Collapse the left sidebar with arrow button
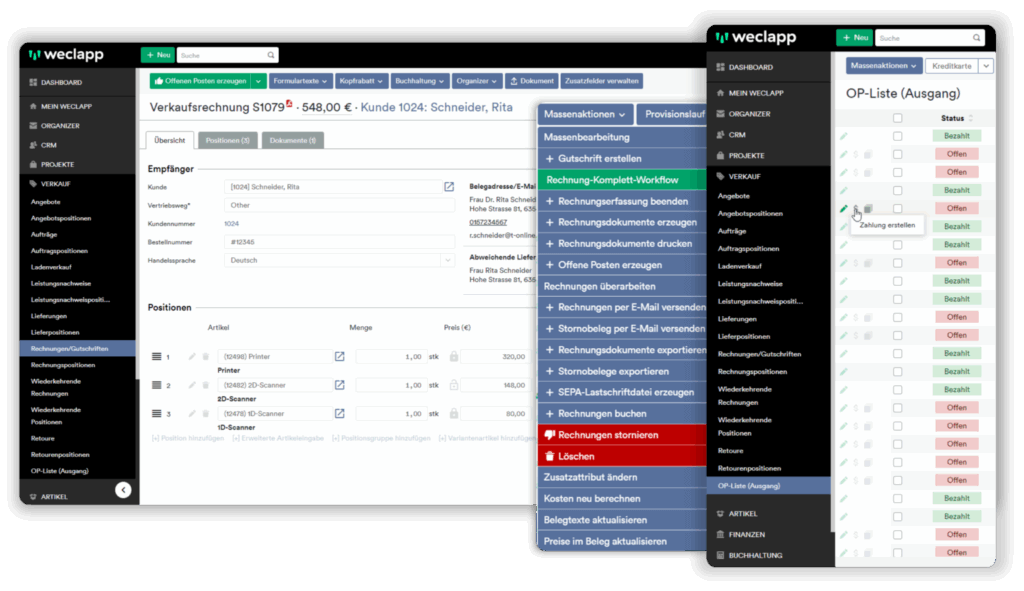 click(123, 490)
